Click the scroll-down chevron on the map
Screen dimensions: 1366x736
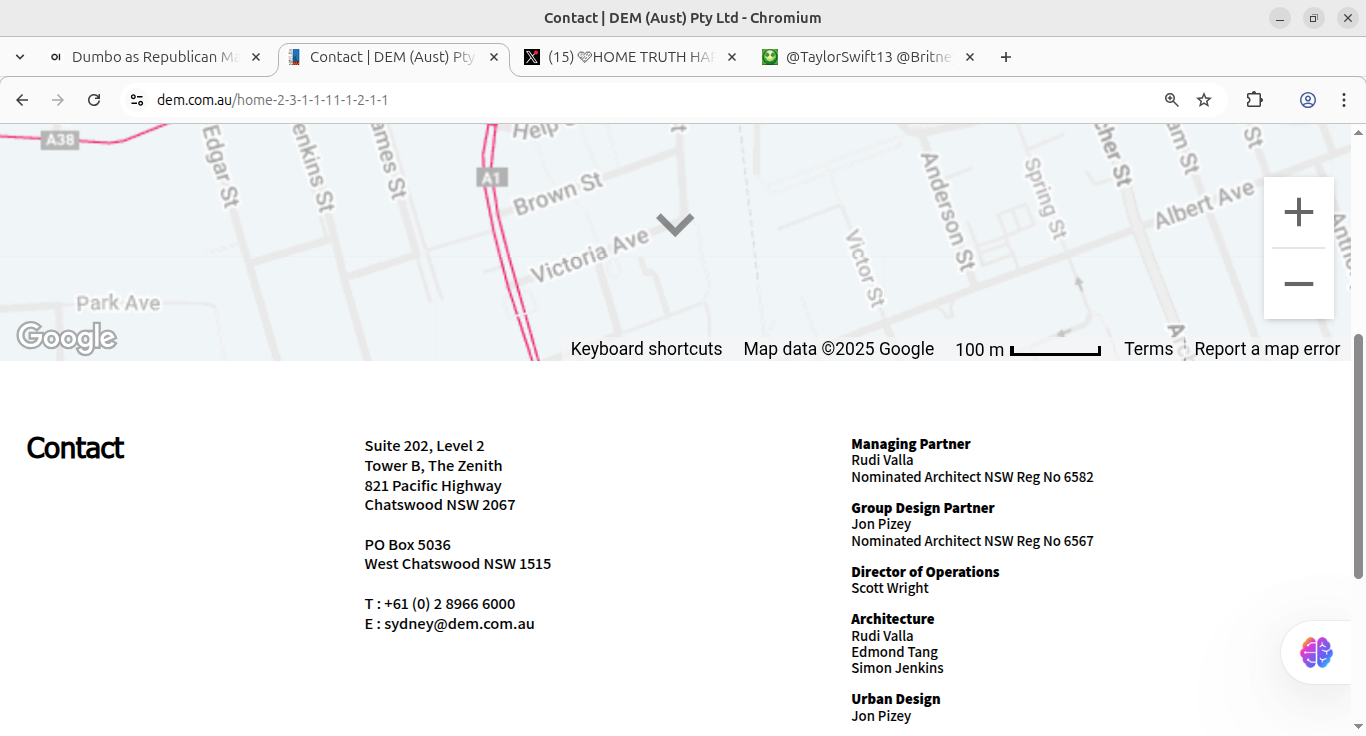[x=675, y=224]
